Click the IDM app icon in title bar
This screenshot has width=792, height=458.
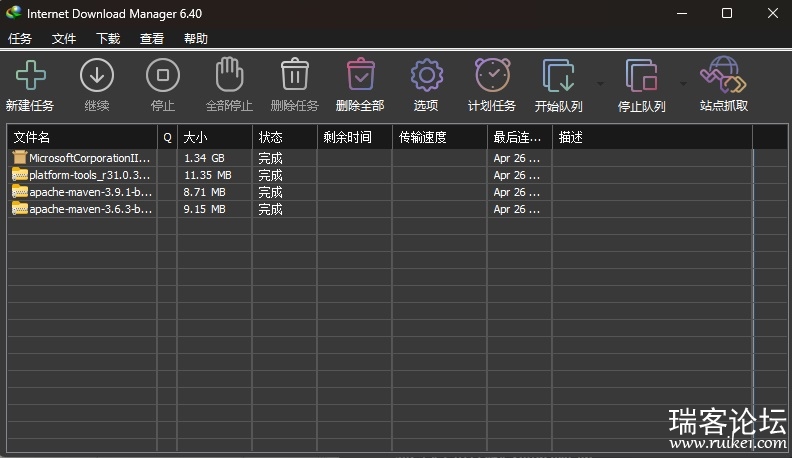tap(14, 13)
